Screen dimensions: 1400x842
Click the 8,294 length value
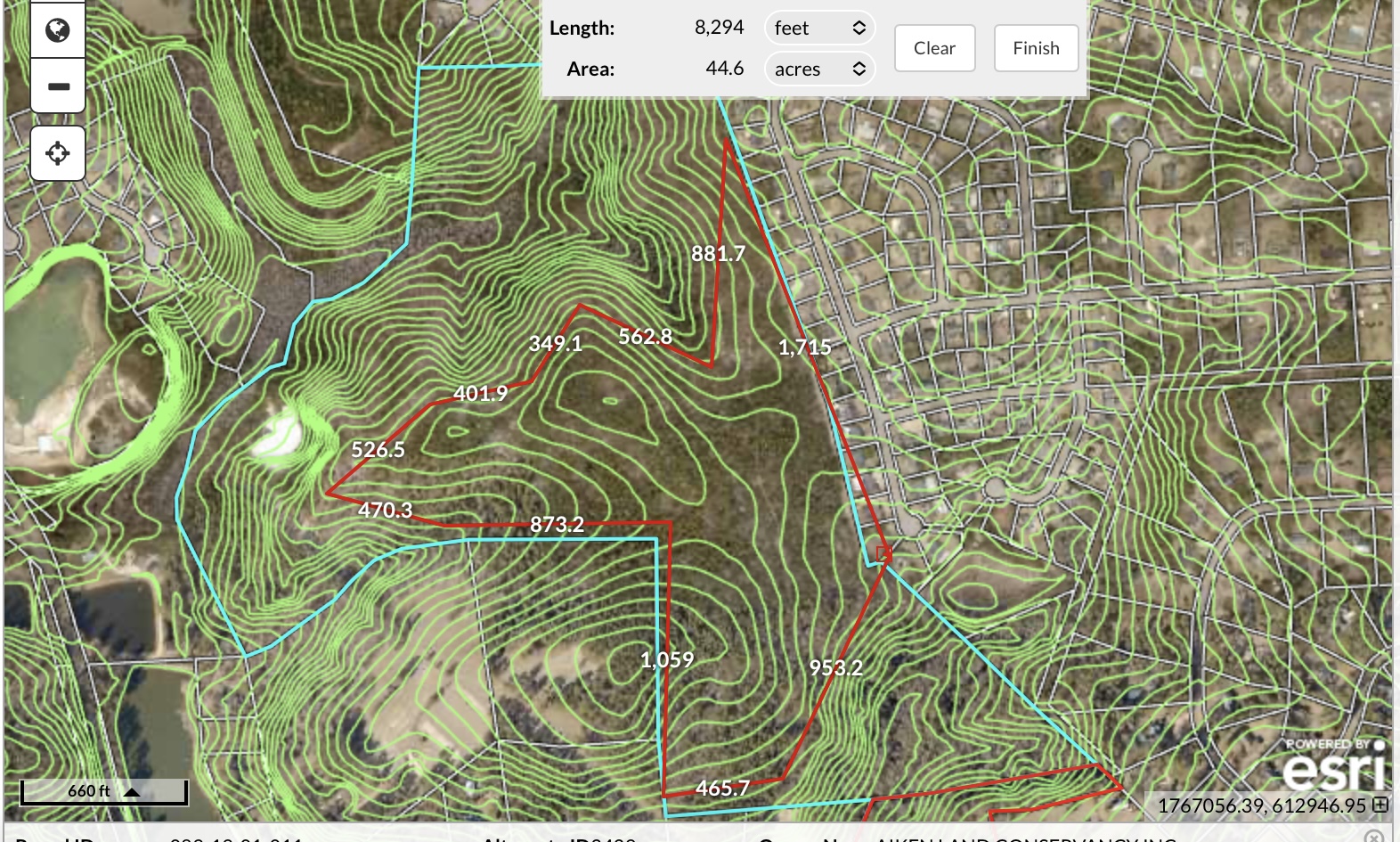(x=719, y=28)
